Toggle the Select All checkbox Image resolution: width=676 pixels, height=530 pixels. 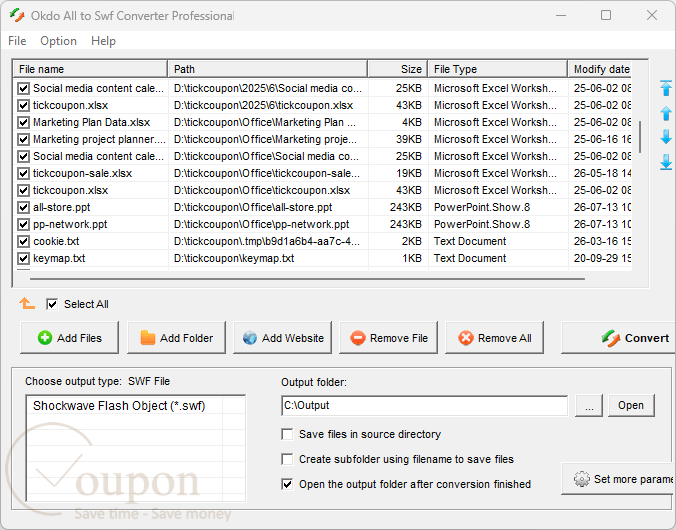point(52,304)
